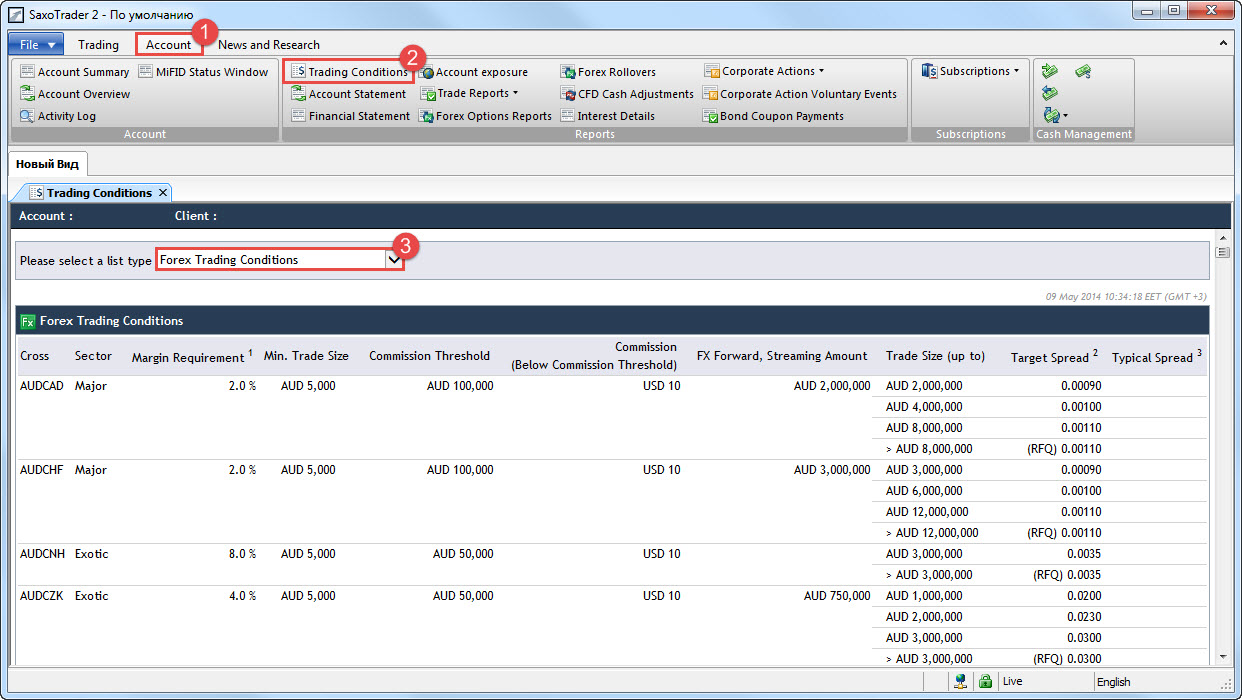This screenshot has width=1242, height=700.
Task: Open the Financial Statement report
Action: [x=350, y=116]
